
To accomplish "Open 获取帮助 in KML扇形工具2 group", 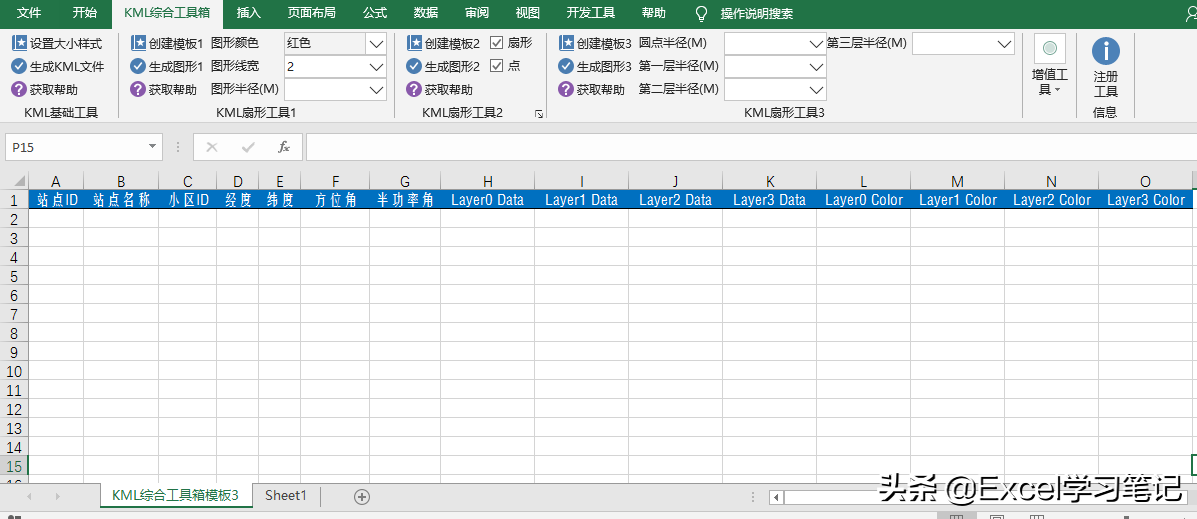I will (x=440, y=89).
